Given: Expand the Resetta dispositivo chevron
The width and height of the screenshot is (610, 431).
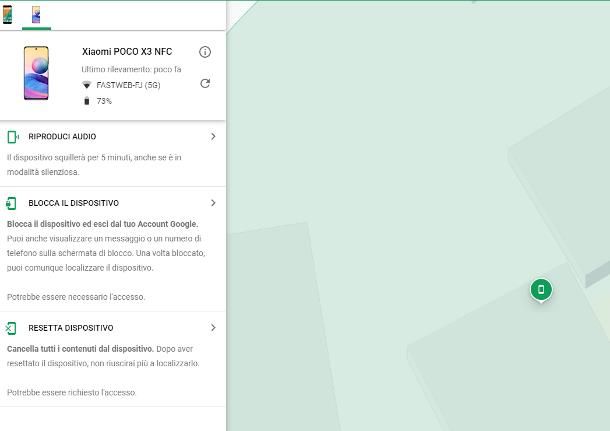Looking at the screenshot, I should click(213, 328).
